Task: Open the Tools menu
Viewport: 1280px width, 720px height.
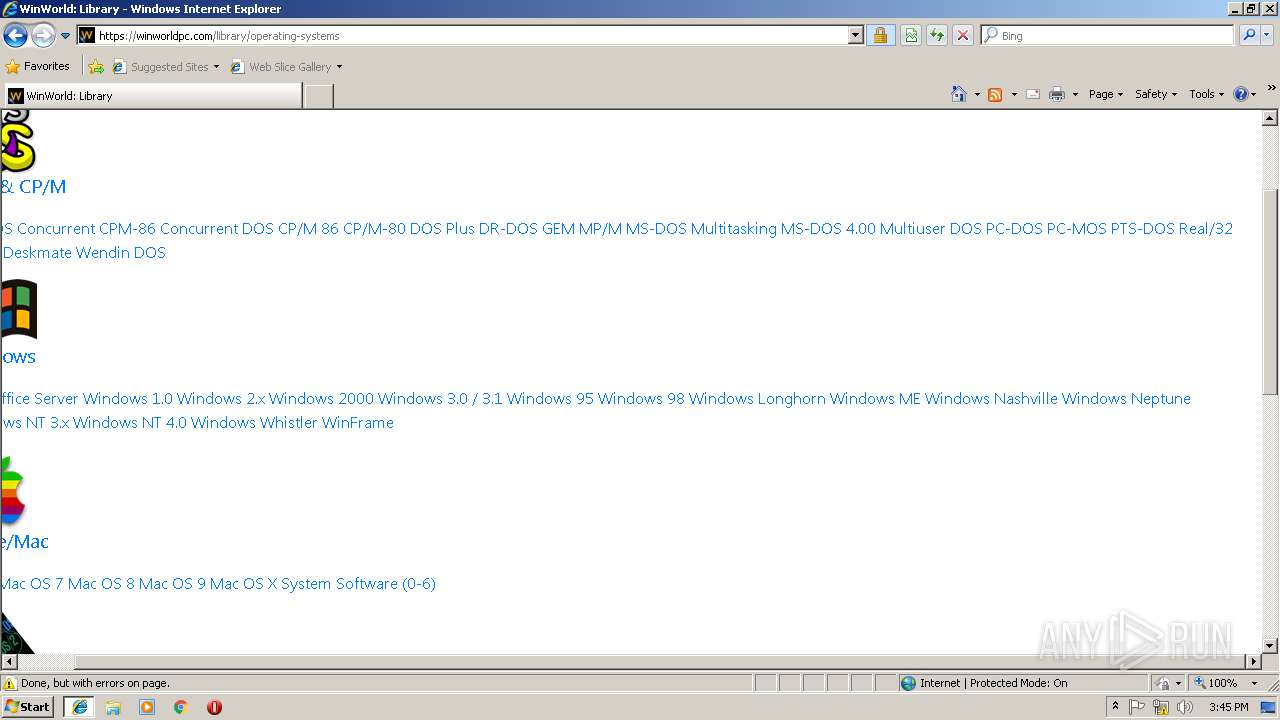Action: (x=1206, y=94)
